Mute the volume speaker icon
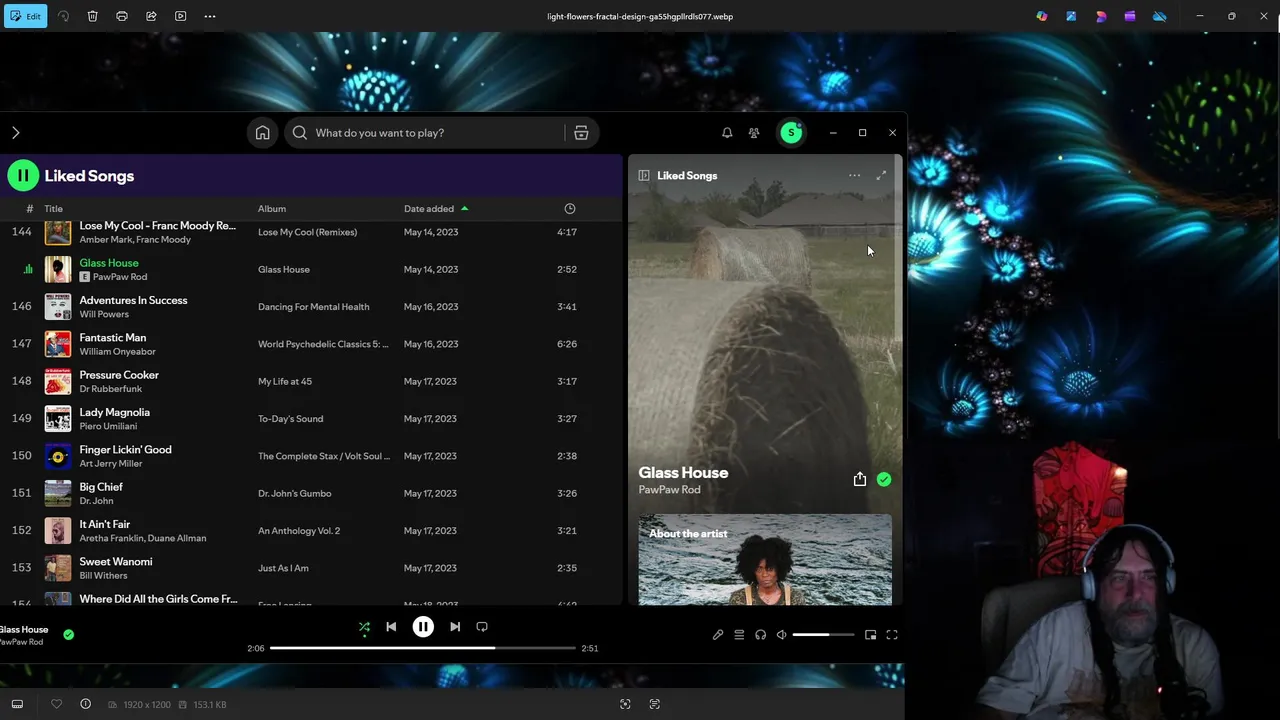This screenshot has width=1280, height=720. 782,635
